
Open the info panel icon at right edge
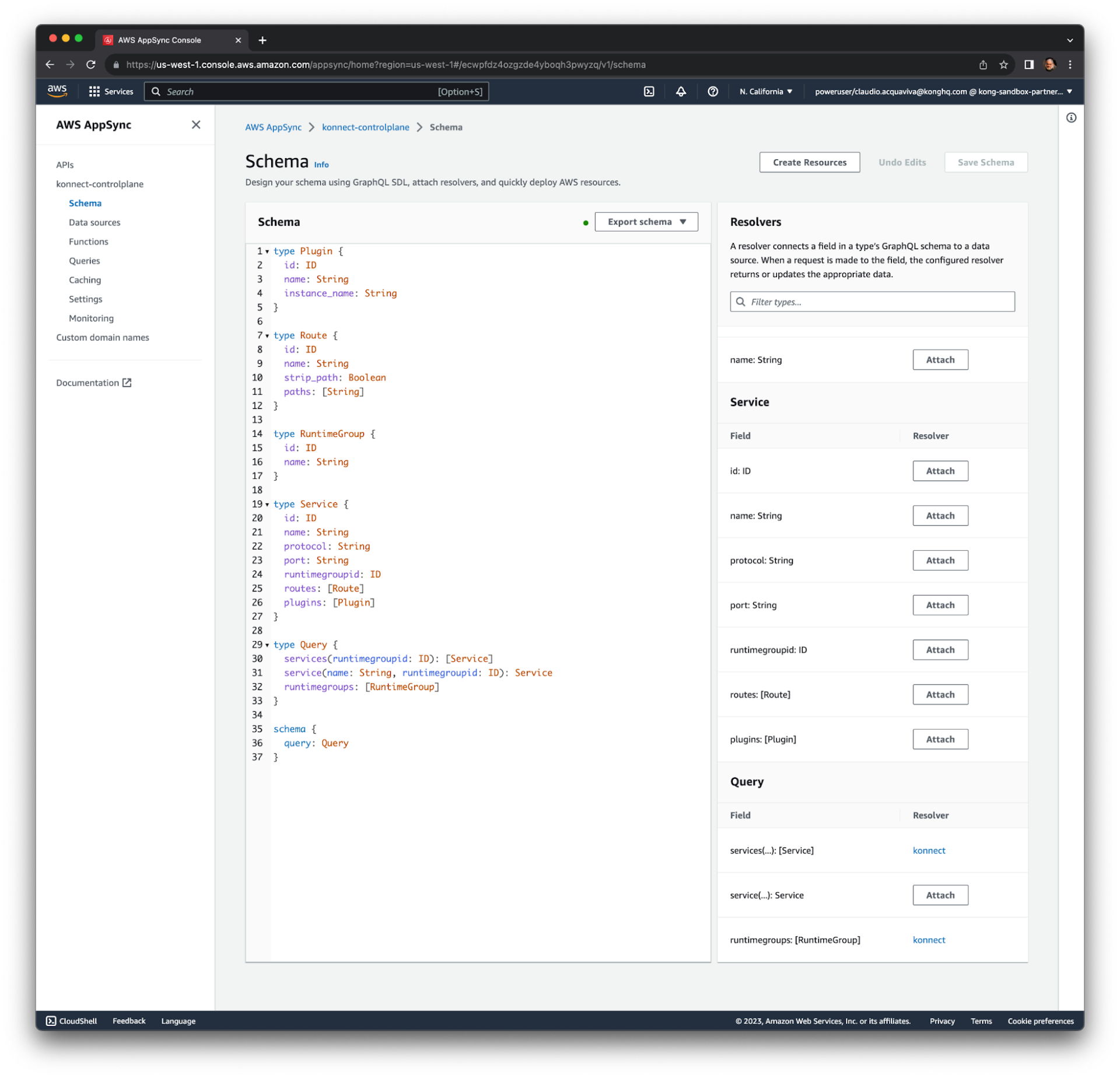tap(1071, 118)
